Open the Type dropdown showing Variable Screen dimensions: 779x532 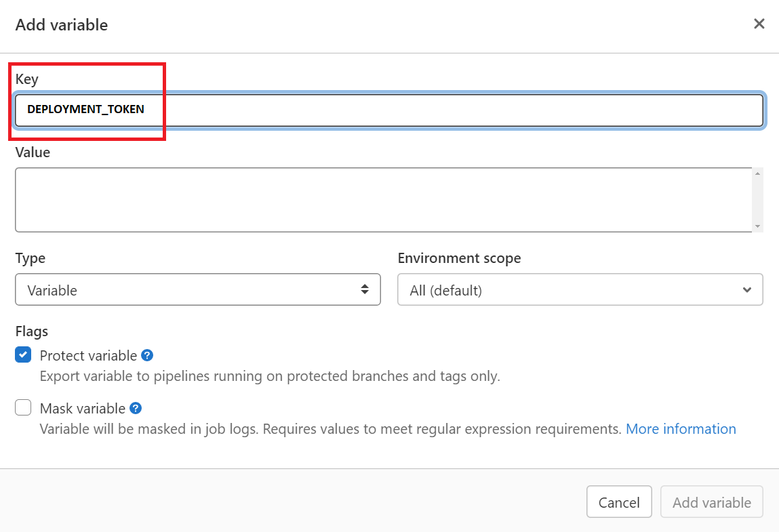[x=197, y=290]
